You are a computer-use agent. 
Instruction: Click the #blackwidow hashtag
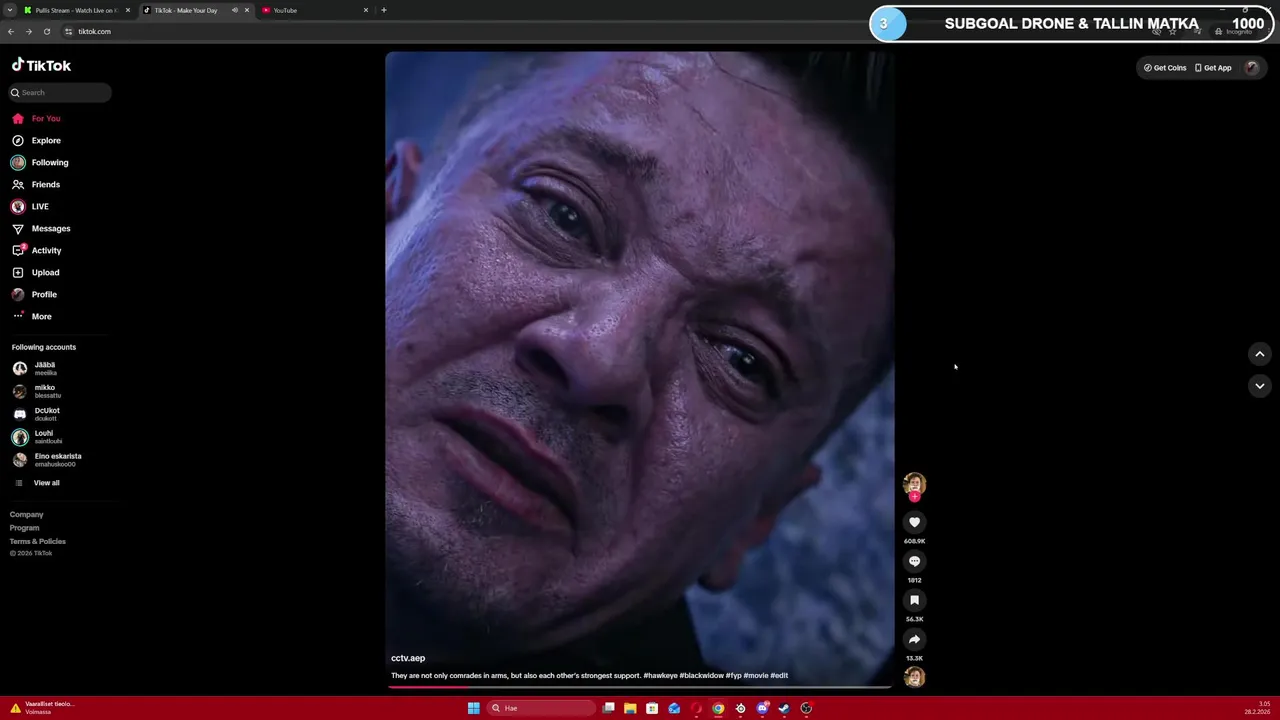pos(702,676)
